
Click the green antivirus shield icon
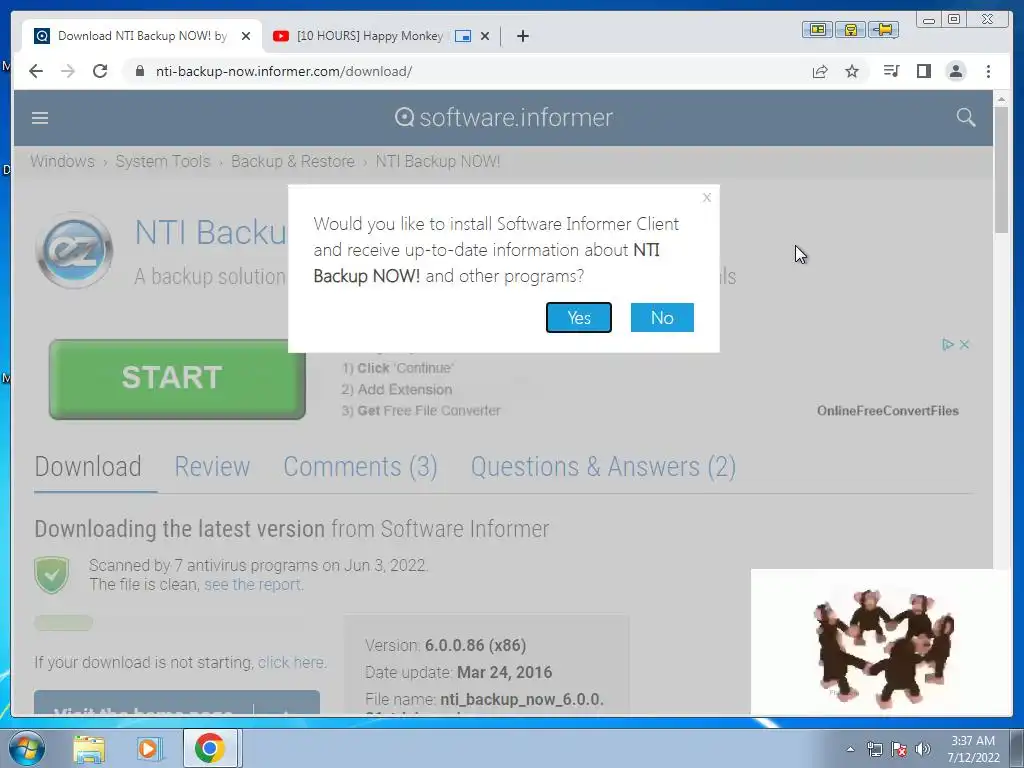pyautogui.click(x=52, y=574)
